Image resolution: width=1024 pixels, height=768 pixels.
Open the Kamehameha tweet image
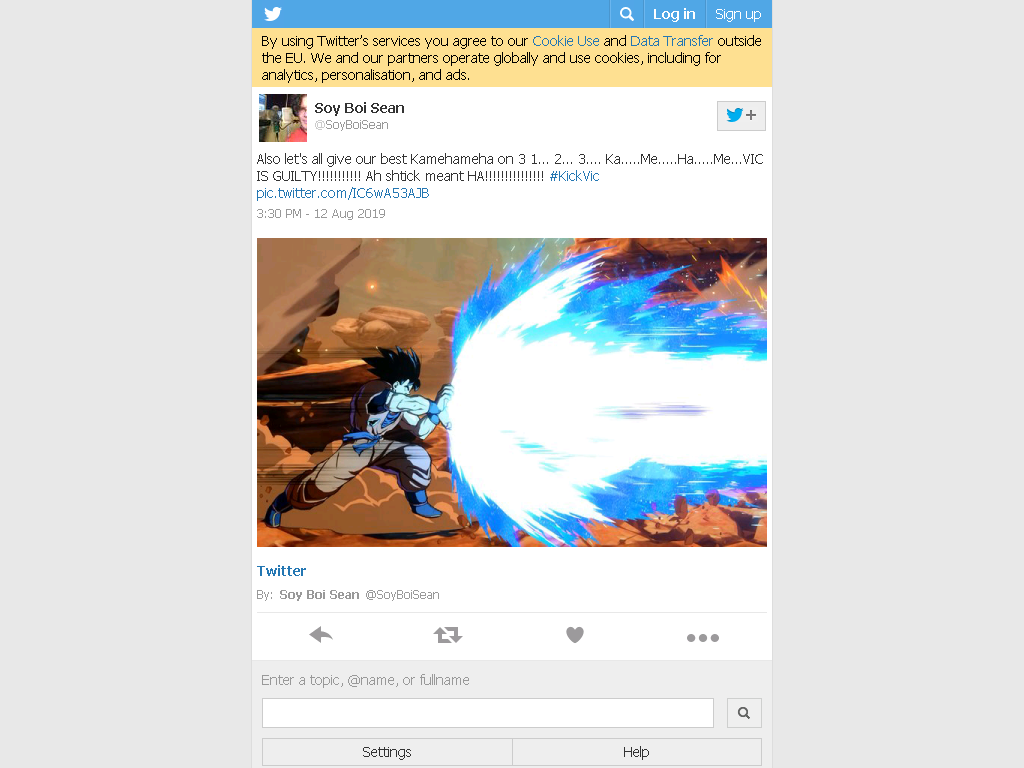click(512, 392)
